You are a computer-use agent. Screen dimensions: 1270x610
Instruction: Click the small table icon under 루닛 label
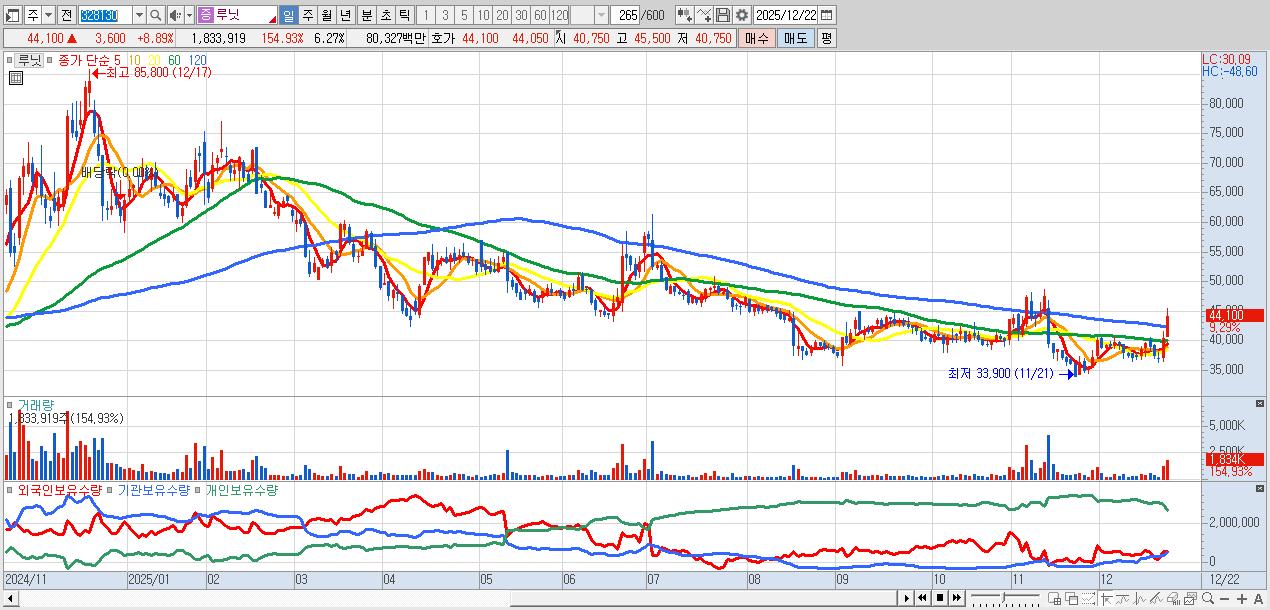tap(15, 77)
